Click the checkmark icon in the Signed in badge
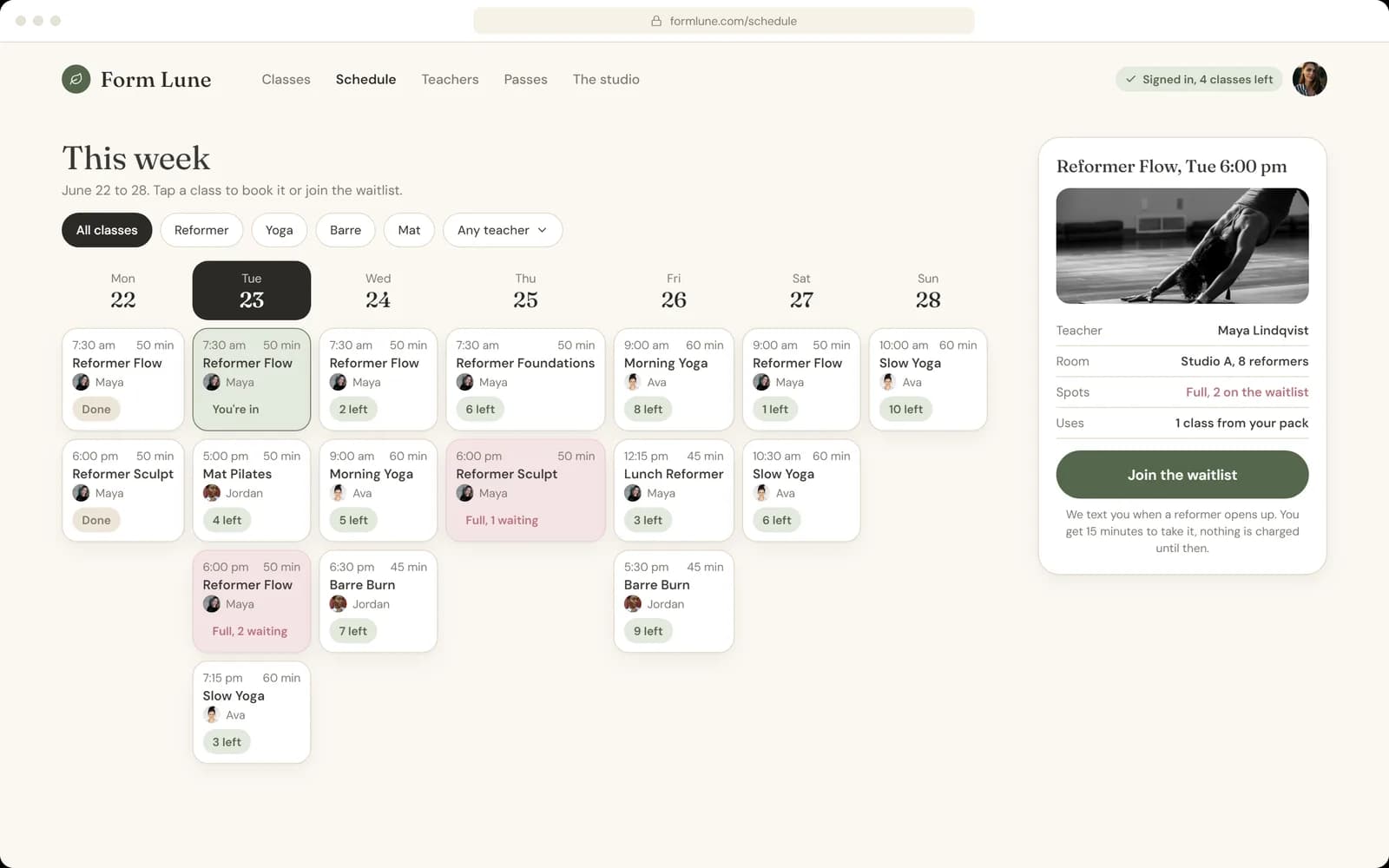The width and height of the screenshot is (1389, 868). point(1130,79)
